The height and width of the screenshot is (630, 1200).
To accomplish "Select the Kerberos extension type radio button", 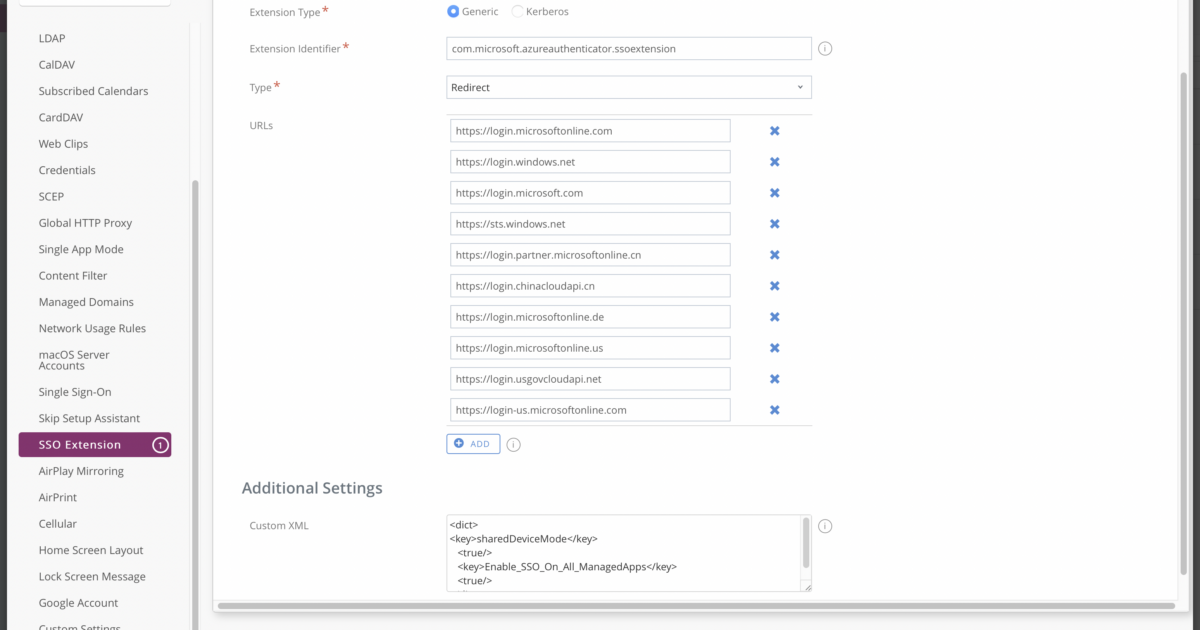I will [517, 11].
